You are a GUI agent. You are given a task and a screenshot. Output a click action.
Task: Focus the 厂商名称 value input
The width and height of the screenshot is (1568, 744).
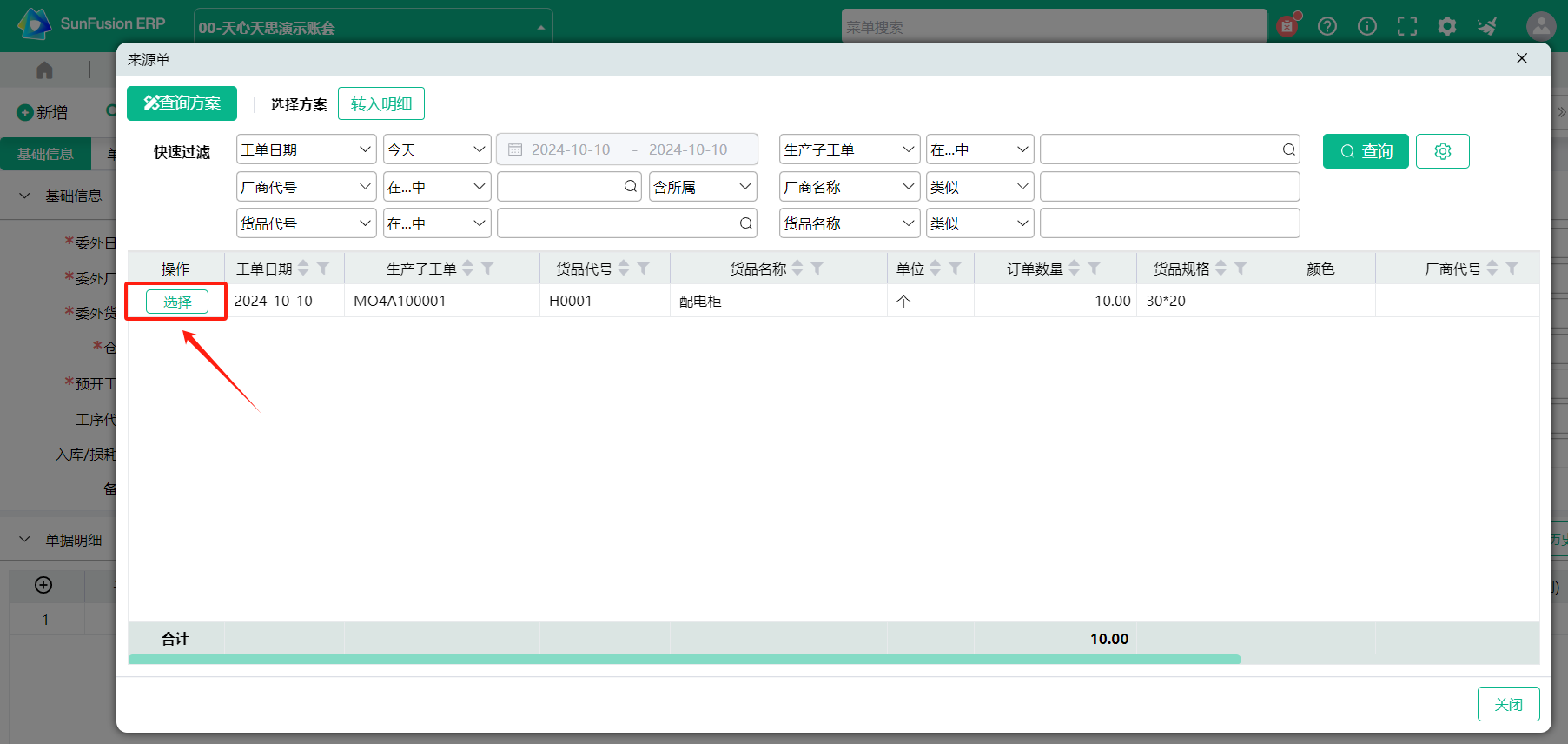(x=1169, y=187)
